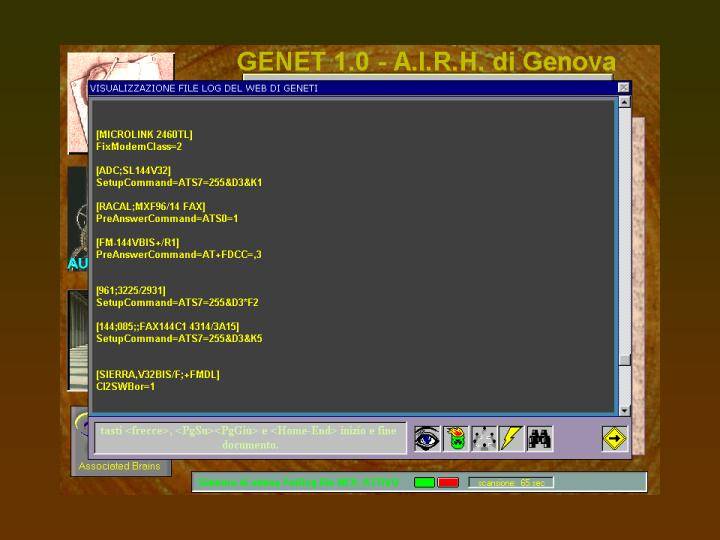Click SetupCommand=ATS7=255&D3&K5 line
Image resolution: width=720 pixels, height=540 pixels.
coord(179,338)
